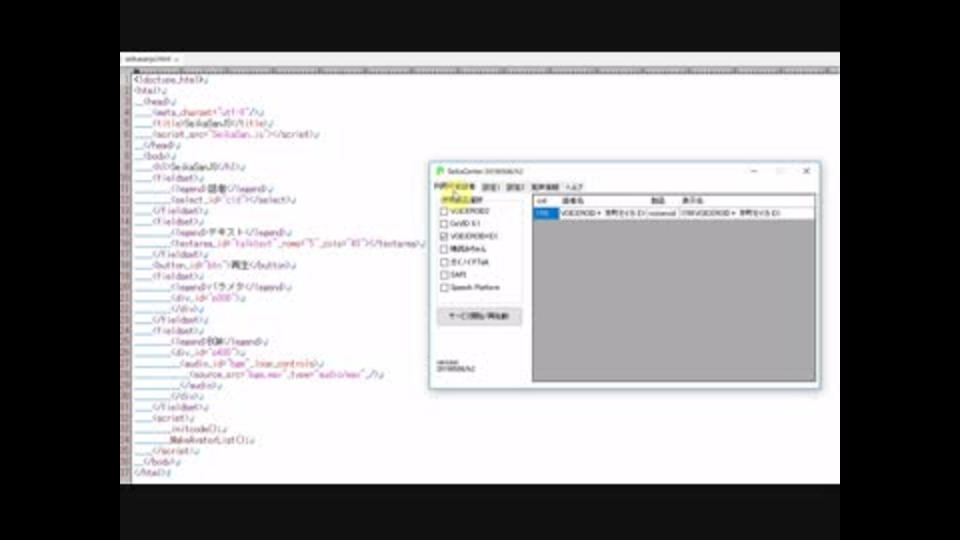Click the cid column header
Viewport: 960px width, 540px height.
[x=546, y=201]
